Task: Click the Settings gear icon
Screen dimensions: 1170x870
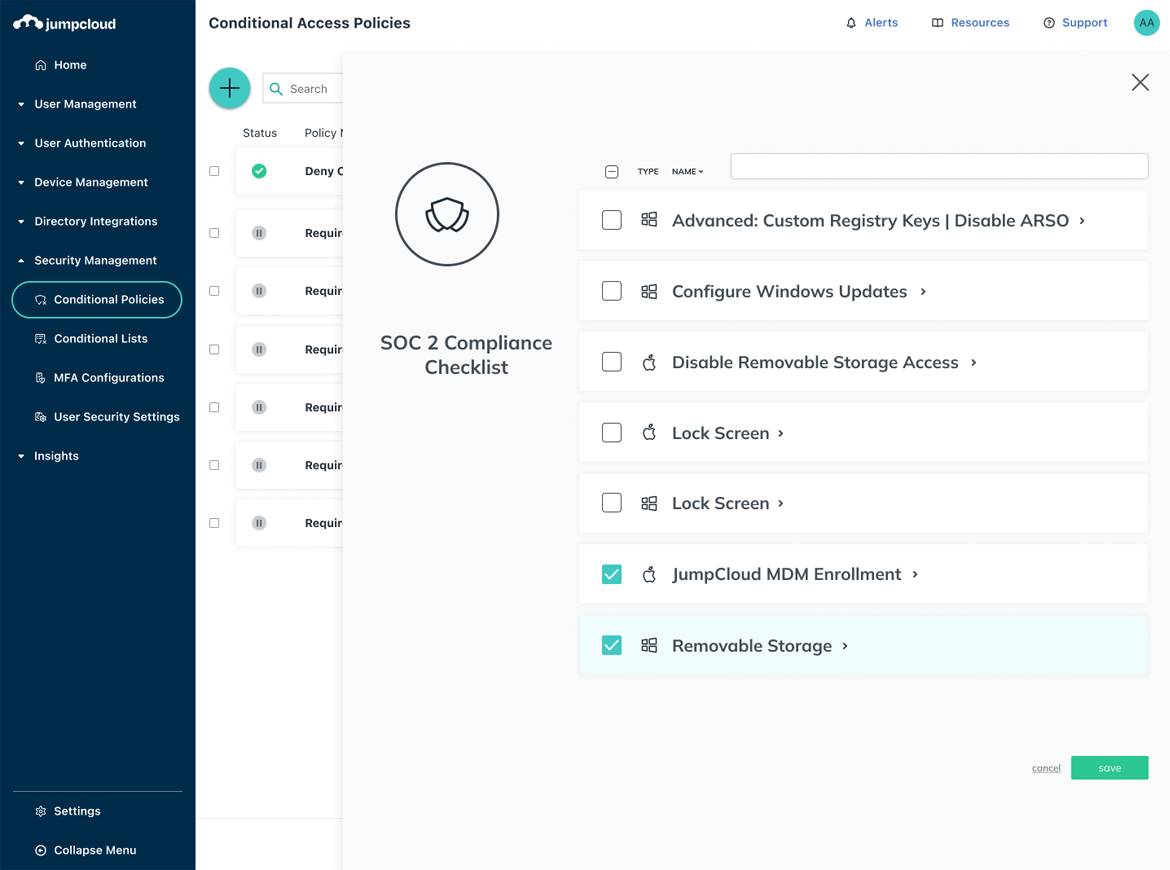Action: [x=41, y=811]
